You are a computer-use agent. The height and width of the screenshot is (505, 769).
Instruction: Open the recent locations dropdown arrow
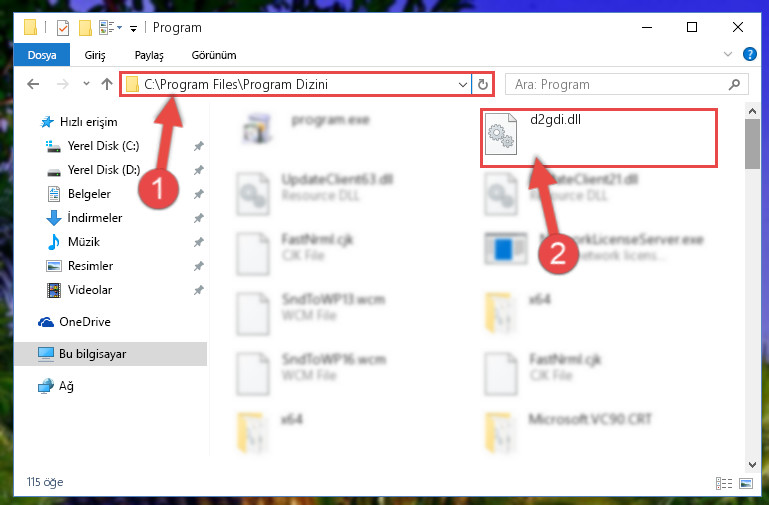tap(86, 84)
